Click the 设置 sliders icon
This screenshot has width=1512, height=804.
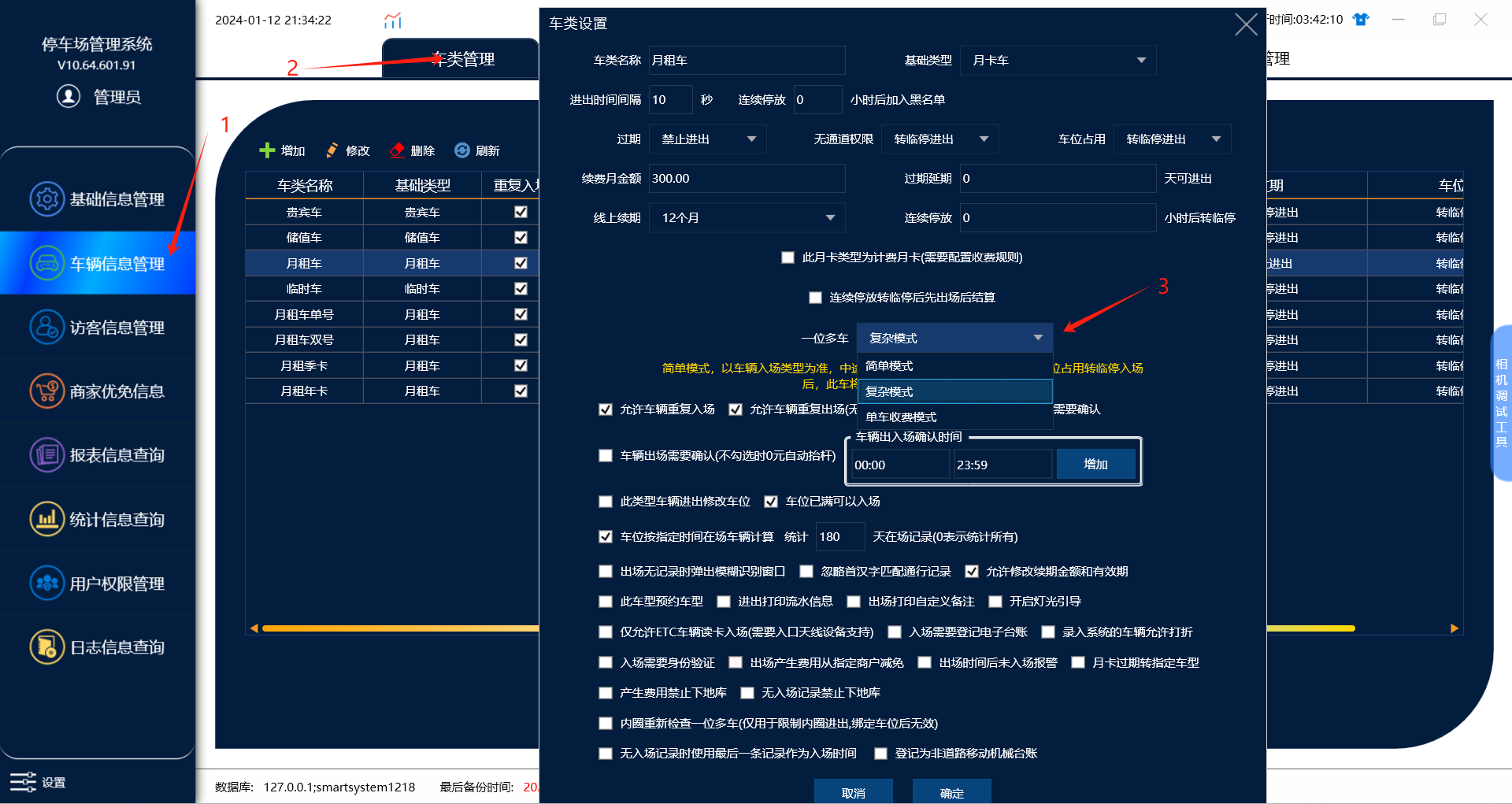23,782
